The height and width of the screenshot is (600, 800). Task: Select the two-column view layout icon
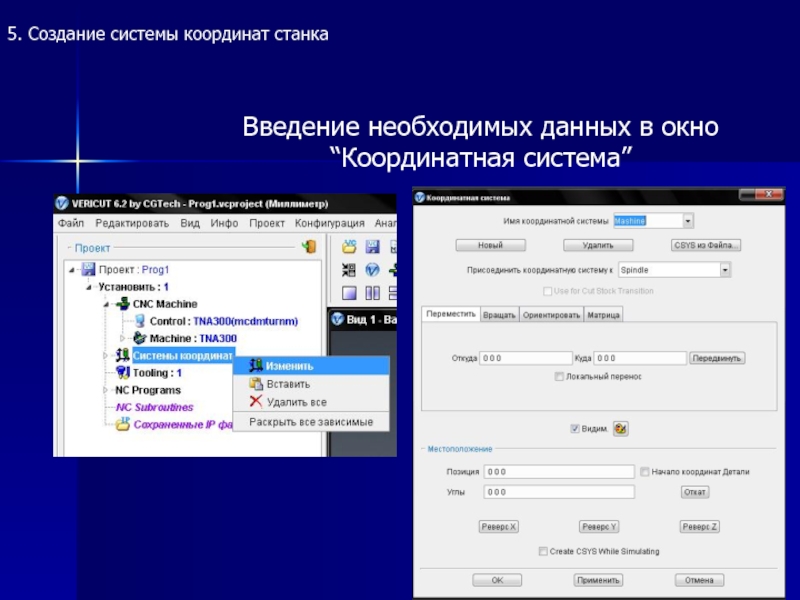point(372,293)
